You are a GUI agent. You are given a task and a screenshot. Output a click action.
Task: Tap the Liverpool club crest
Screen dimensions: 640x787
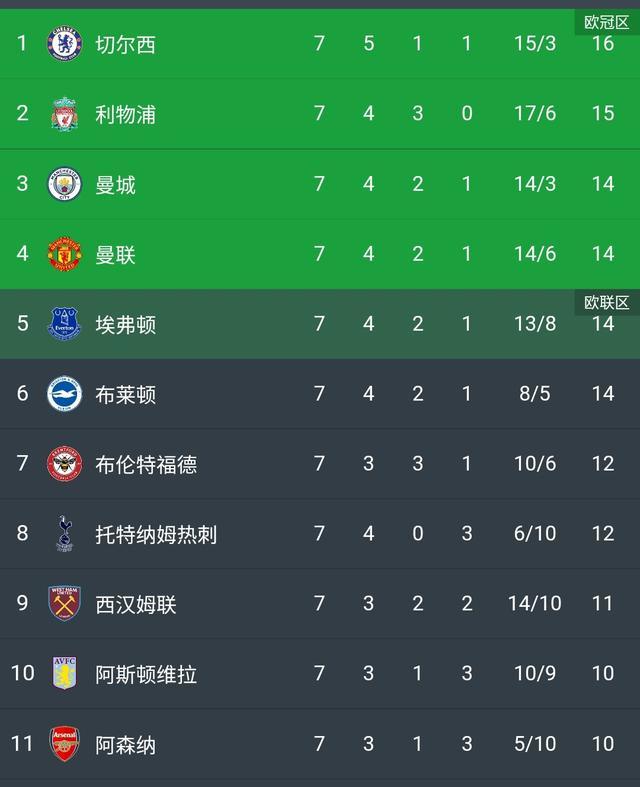(x=64, y=114)
